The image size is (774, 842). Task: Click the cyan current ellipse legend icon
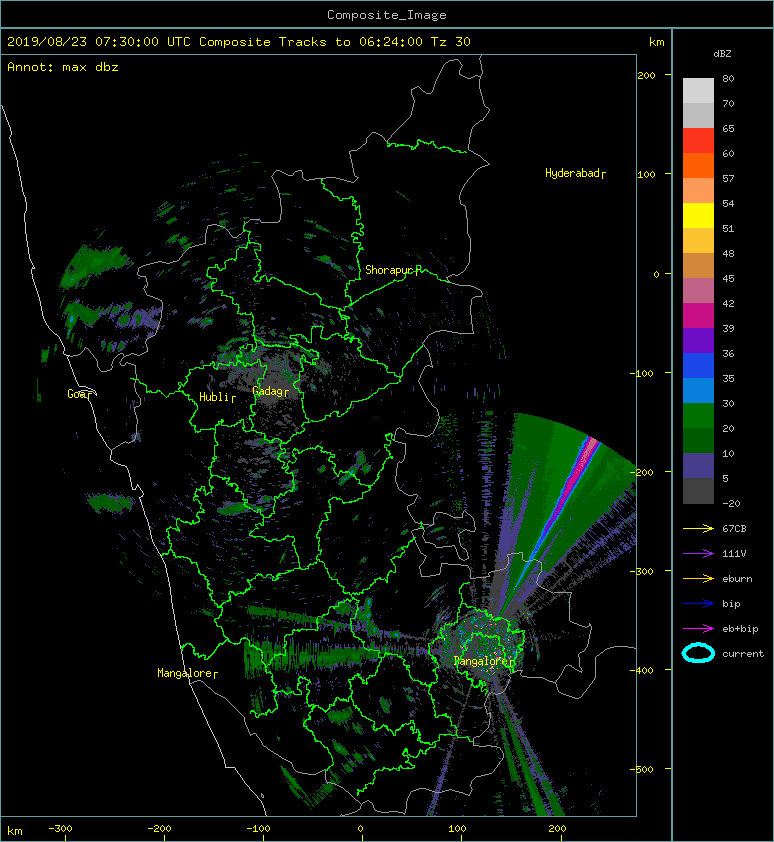(698, 653)
